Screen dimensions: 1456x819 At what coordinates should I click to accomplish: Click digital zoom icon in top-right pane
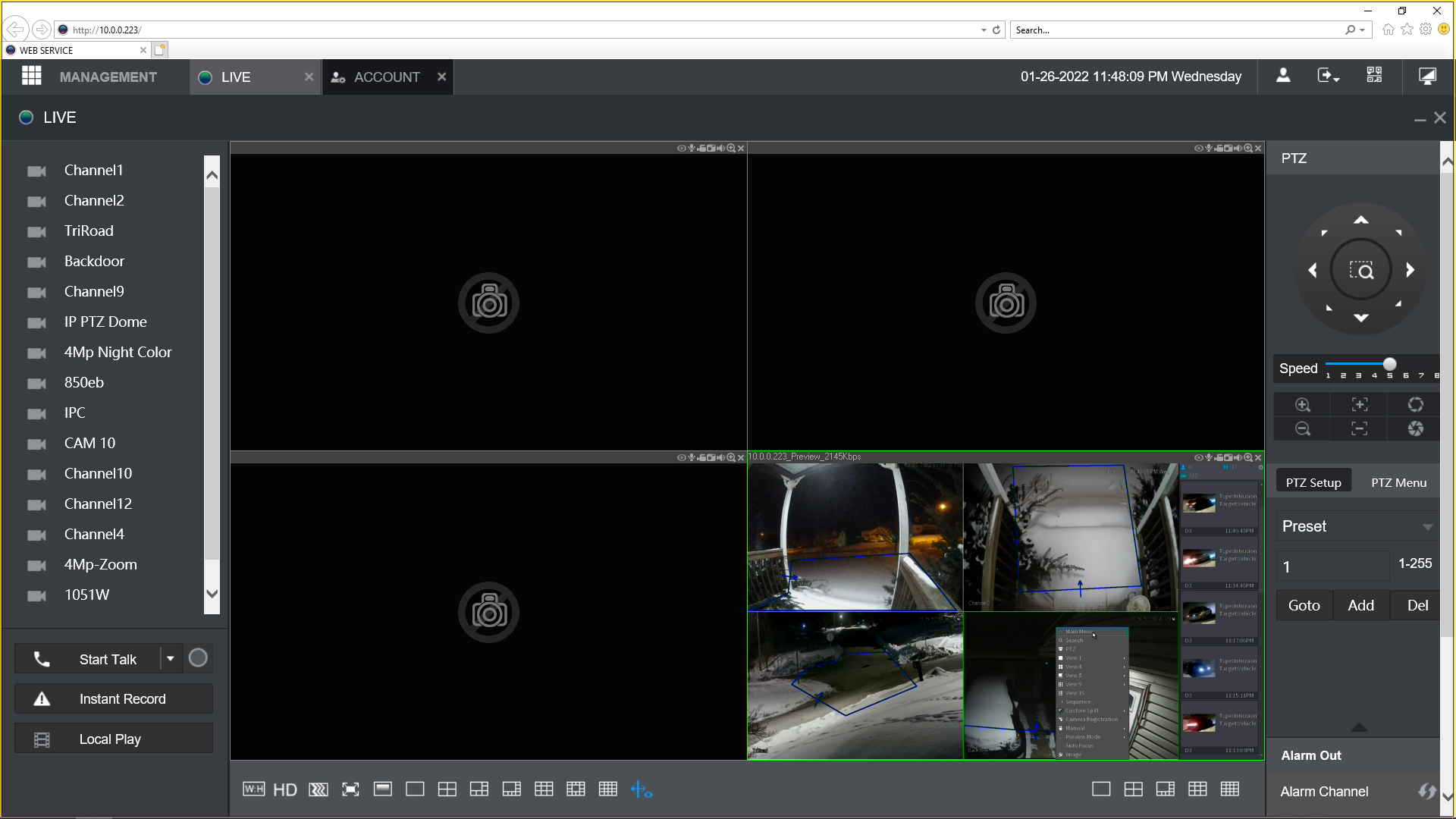(1248, 149)
